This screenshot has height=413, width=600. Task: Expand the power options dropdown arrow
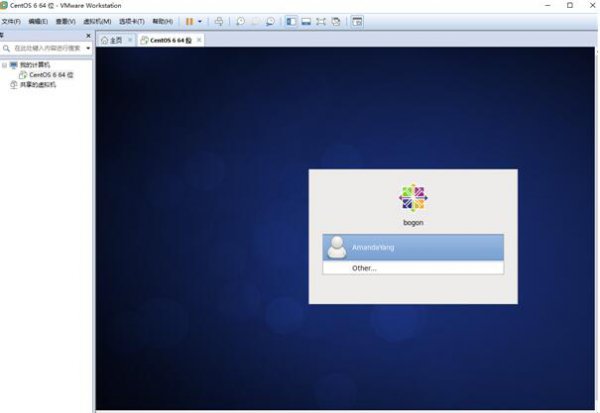pos(200,21)
